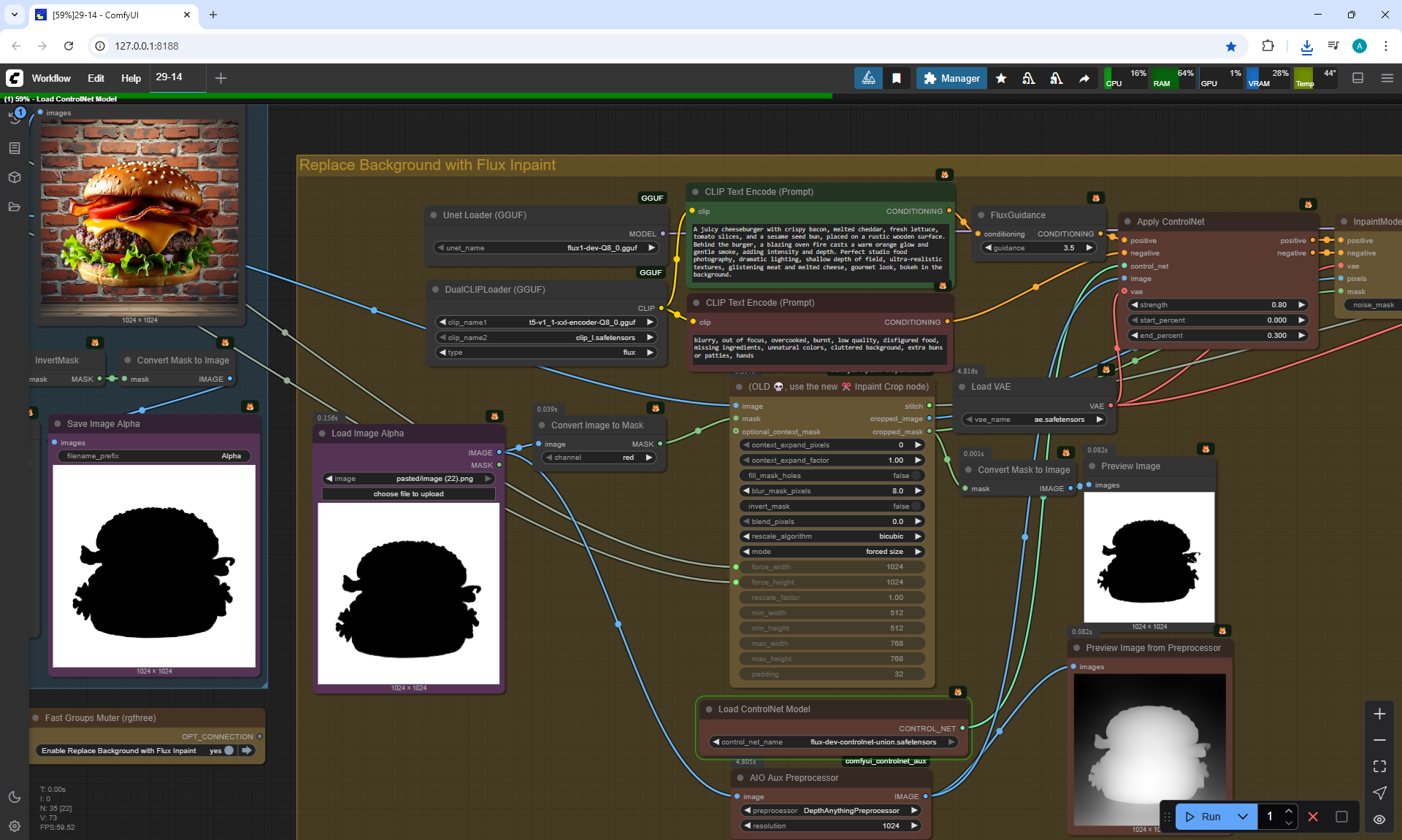Open the Edit menu

pos(96,78)
